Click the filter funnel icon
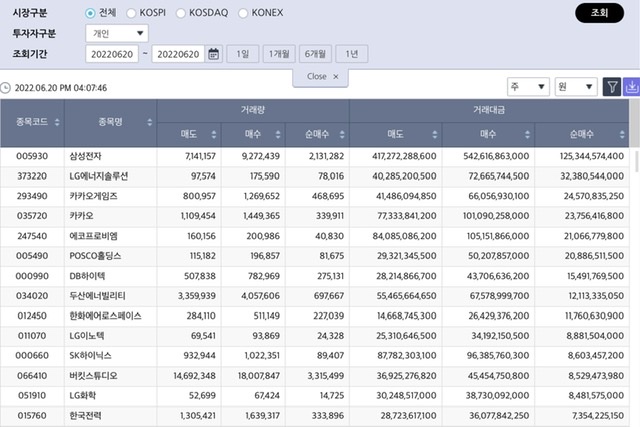Viewport: 640px width, 427px height. tap(612, 87)
